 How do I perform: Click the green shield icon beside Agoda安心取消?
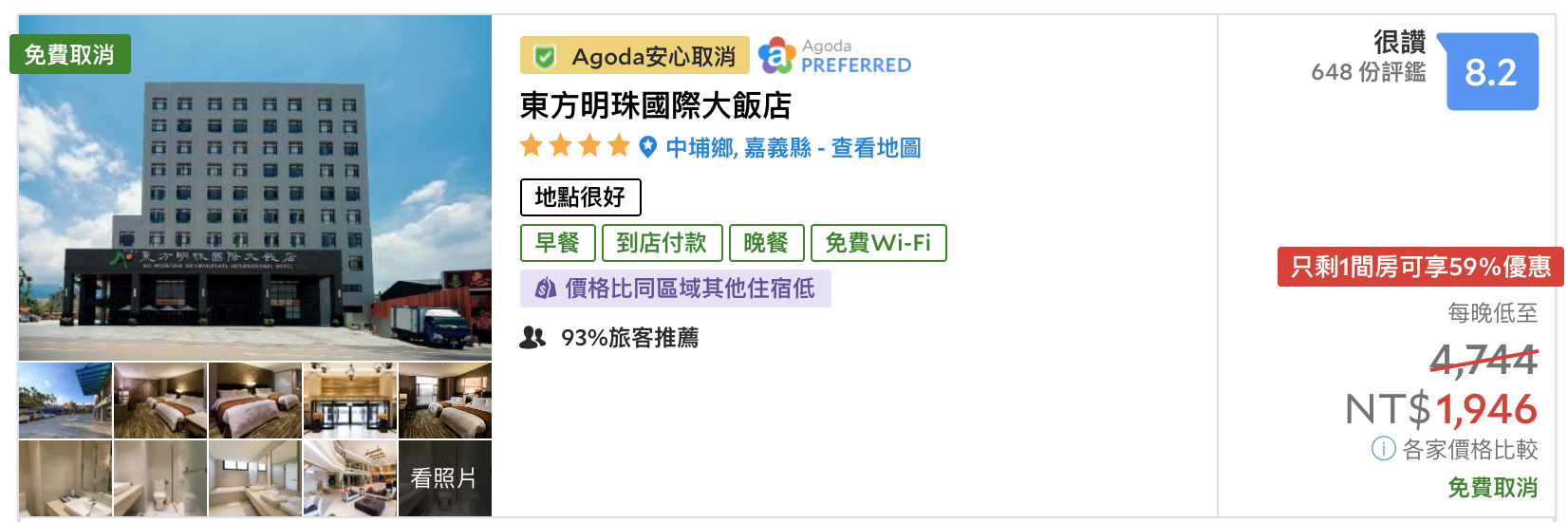point(545,57)
